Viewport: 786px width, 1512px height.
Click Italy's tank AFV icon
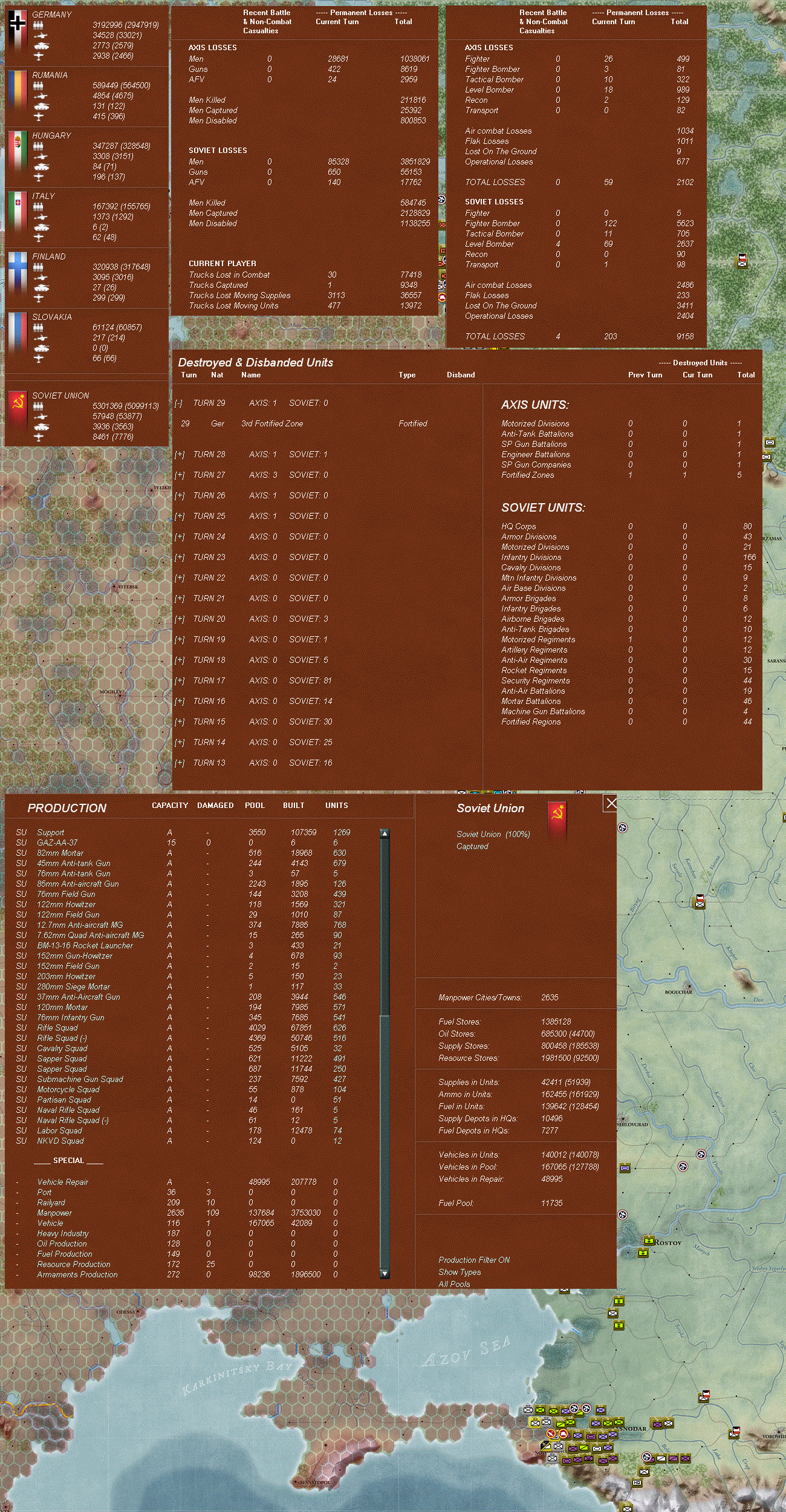coord(41,227)
